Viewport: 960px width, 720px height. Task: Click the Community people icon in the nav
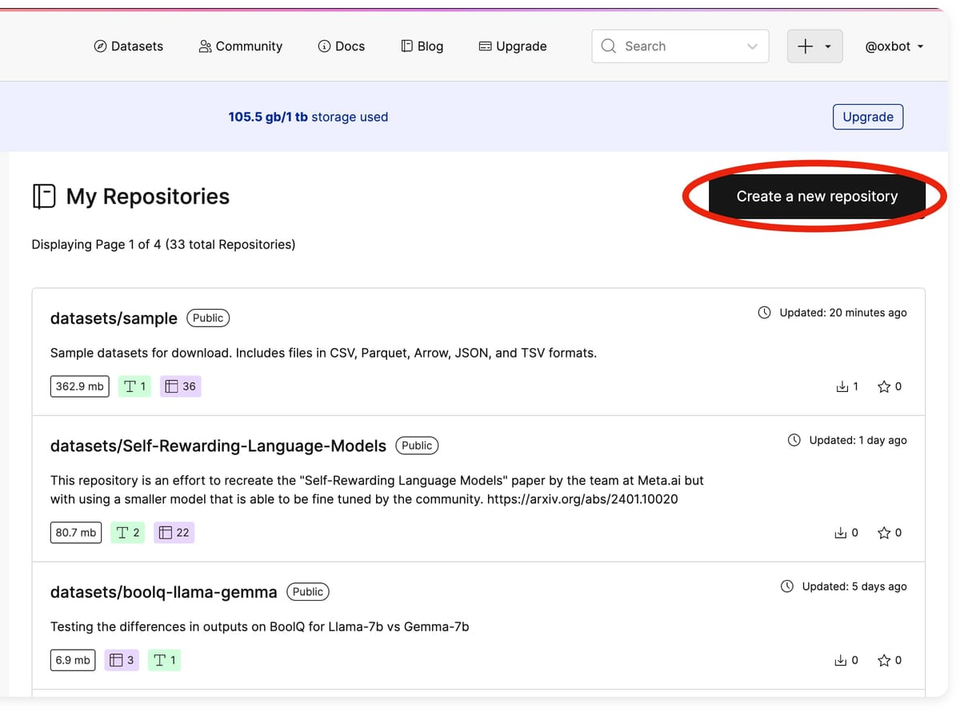click(204, 46)
